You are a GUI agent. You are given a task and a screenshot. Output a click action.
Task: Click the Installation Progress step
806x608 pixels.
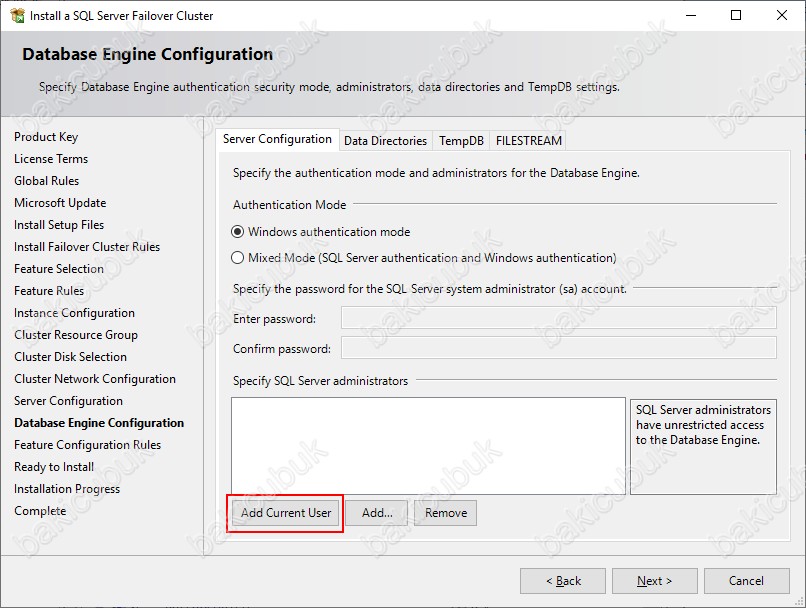67,489
